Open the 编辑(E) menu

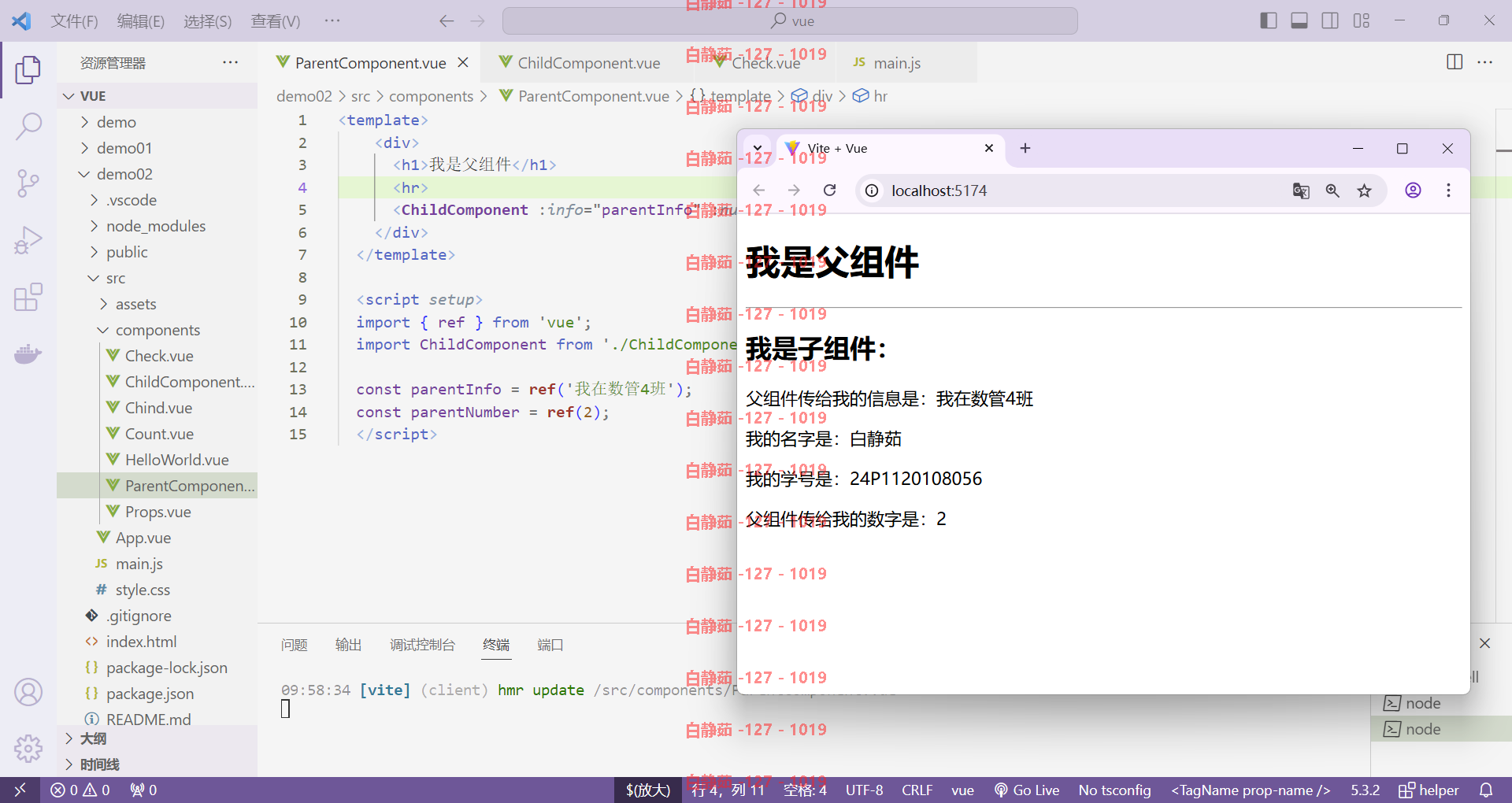click(141, 21)
